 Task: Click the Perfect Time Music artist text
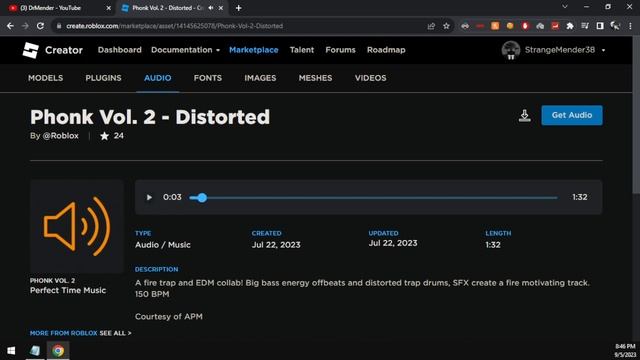68,291
